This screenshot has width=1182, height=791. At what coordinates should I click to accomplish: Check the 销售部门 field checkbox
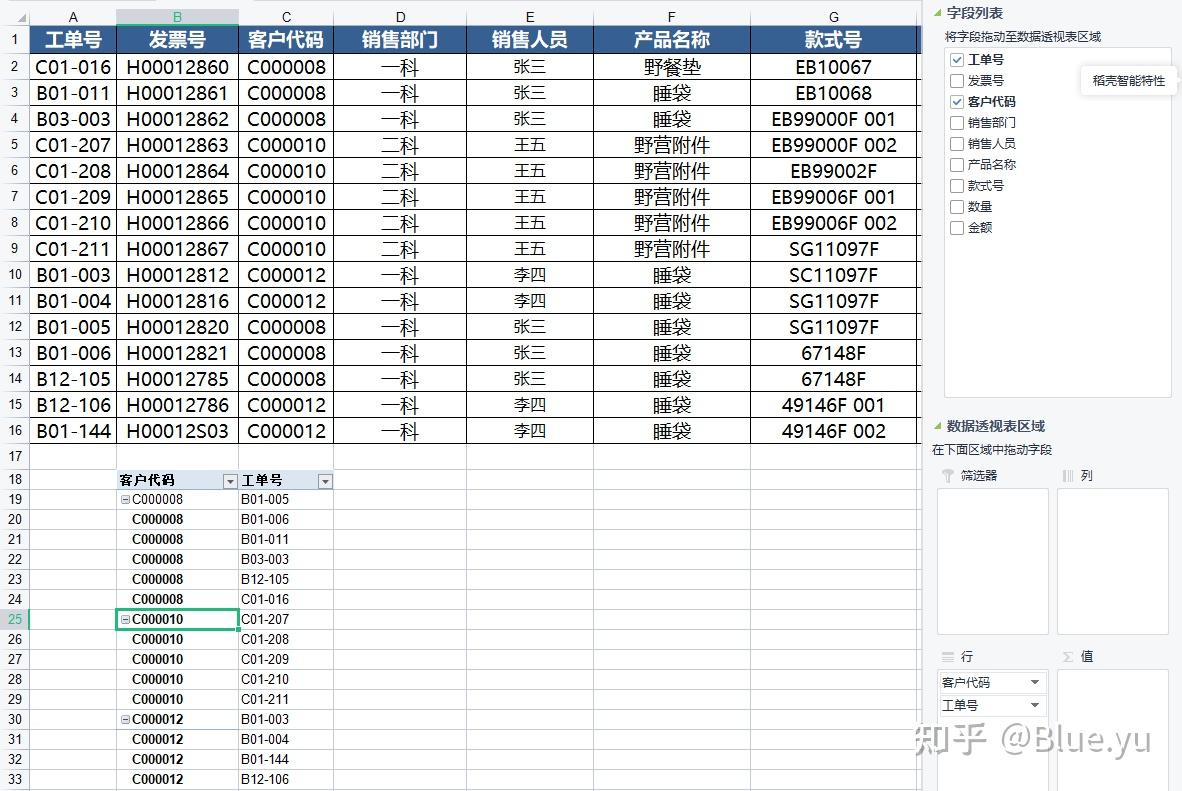click(x=957, y=123)
